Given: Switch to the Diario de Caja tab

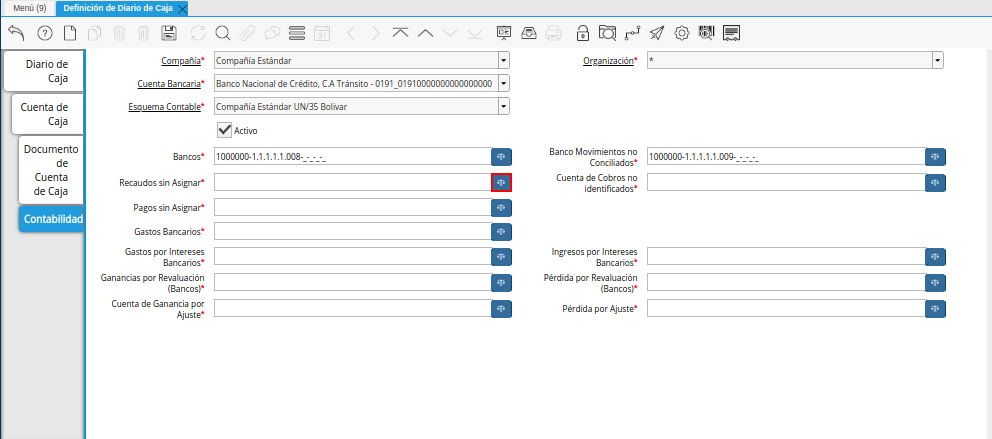Looking at the screenshot, I should tap(46, 71).
